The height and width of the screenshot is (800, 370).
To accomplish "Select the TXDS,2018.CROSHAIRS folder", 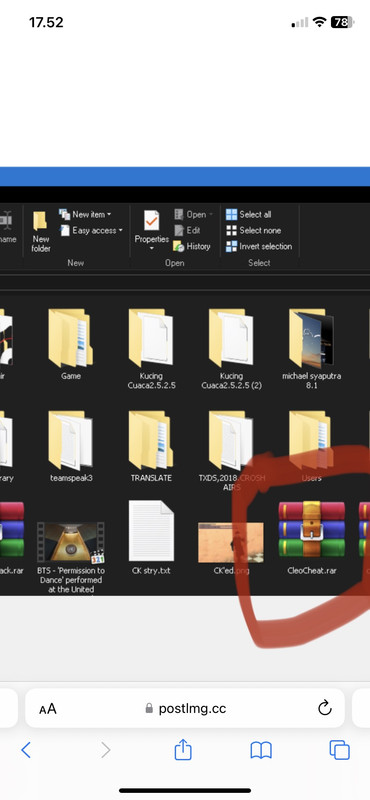I will pos(231,451).
